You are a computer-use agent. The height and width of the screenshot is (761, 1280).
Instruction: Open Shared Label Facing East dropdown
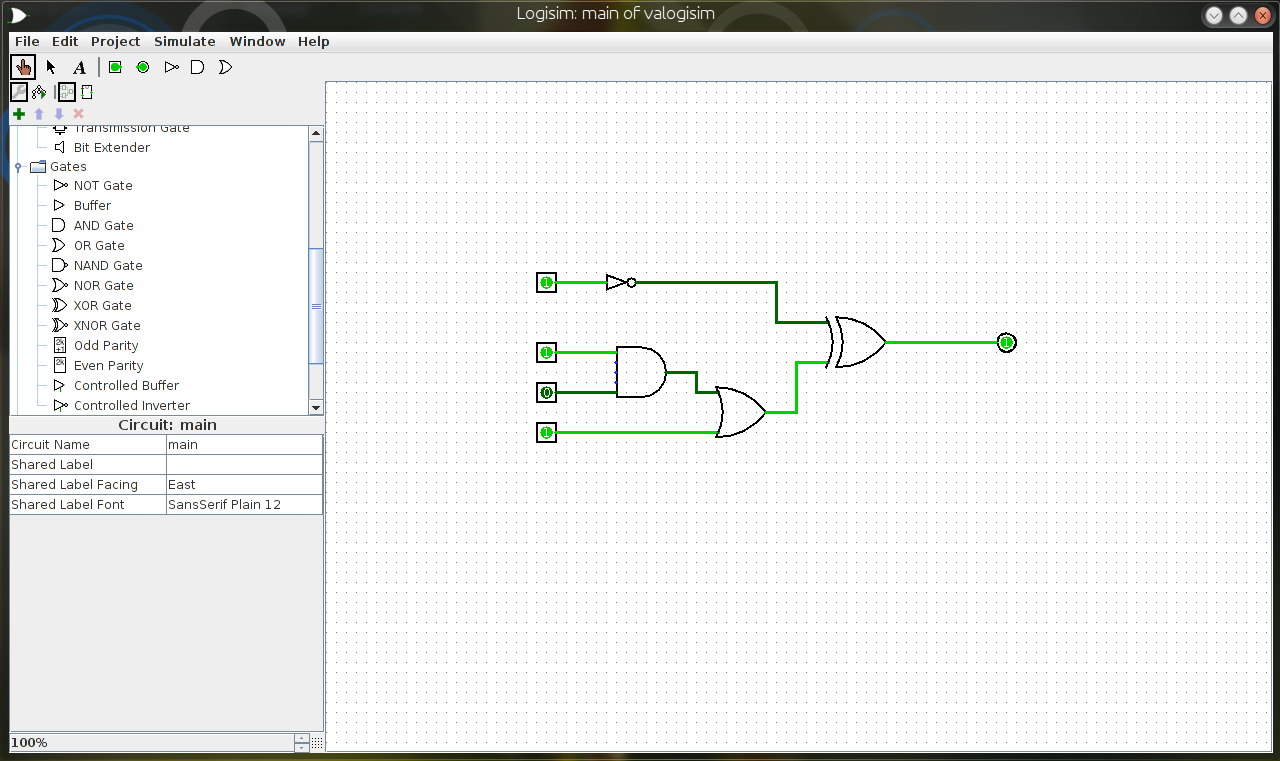pyautogui.click(x=244, y=484)
